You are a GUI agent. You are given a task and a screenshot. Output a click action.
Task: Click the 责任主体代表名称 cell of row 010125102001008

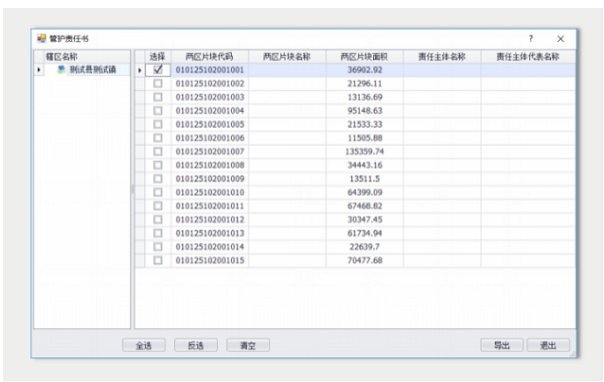tap(528, 165)
